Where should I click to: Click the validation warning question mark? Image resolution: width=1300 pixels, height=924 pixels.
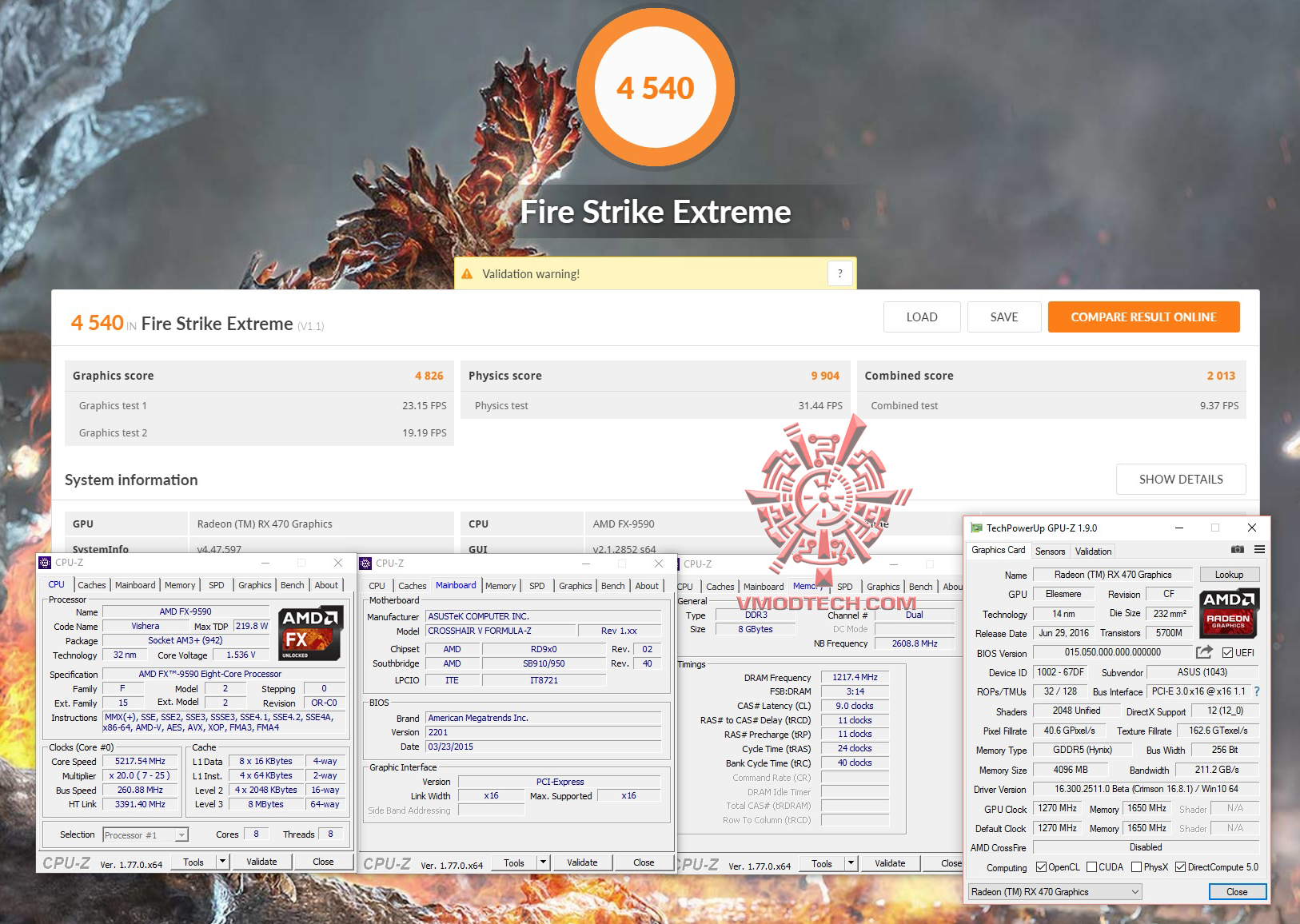pos(839,273)
